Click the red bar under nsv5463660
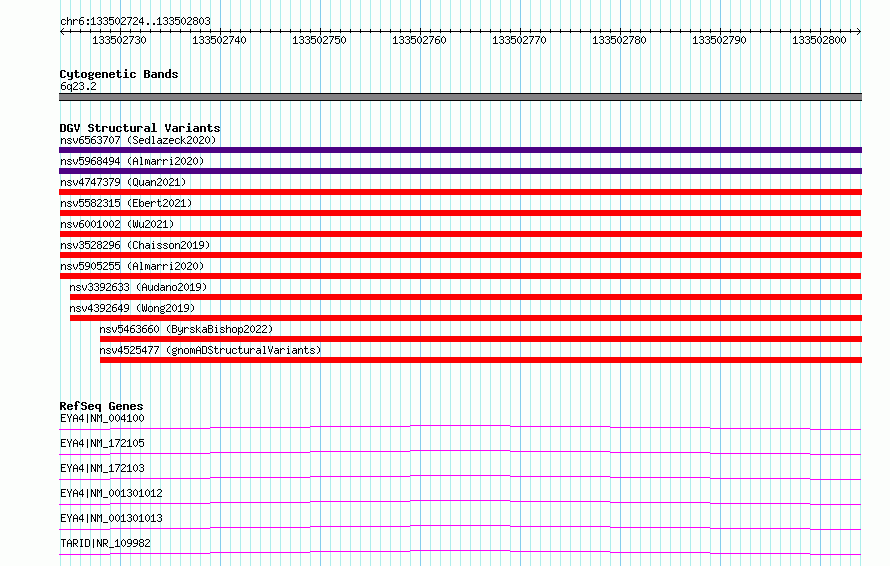The width and height of the screenshot is (890, 566). pos(481,339)
